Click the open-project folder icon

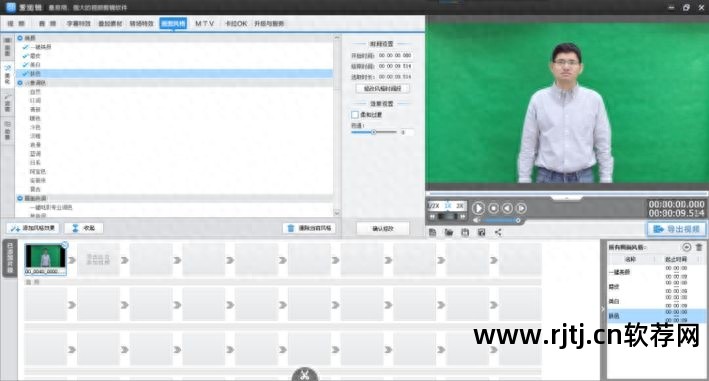click(449, 232)
